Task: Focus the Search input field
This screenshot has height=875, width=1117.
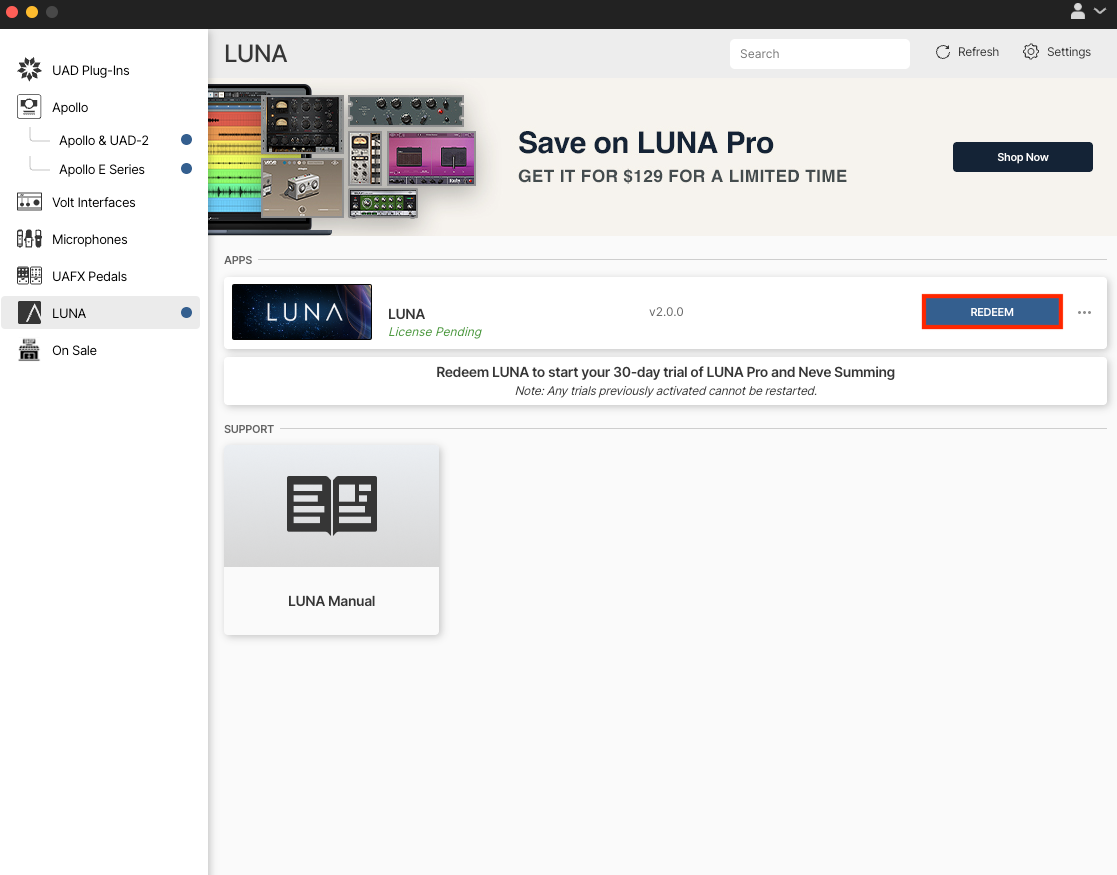Action: coord(819,54)
